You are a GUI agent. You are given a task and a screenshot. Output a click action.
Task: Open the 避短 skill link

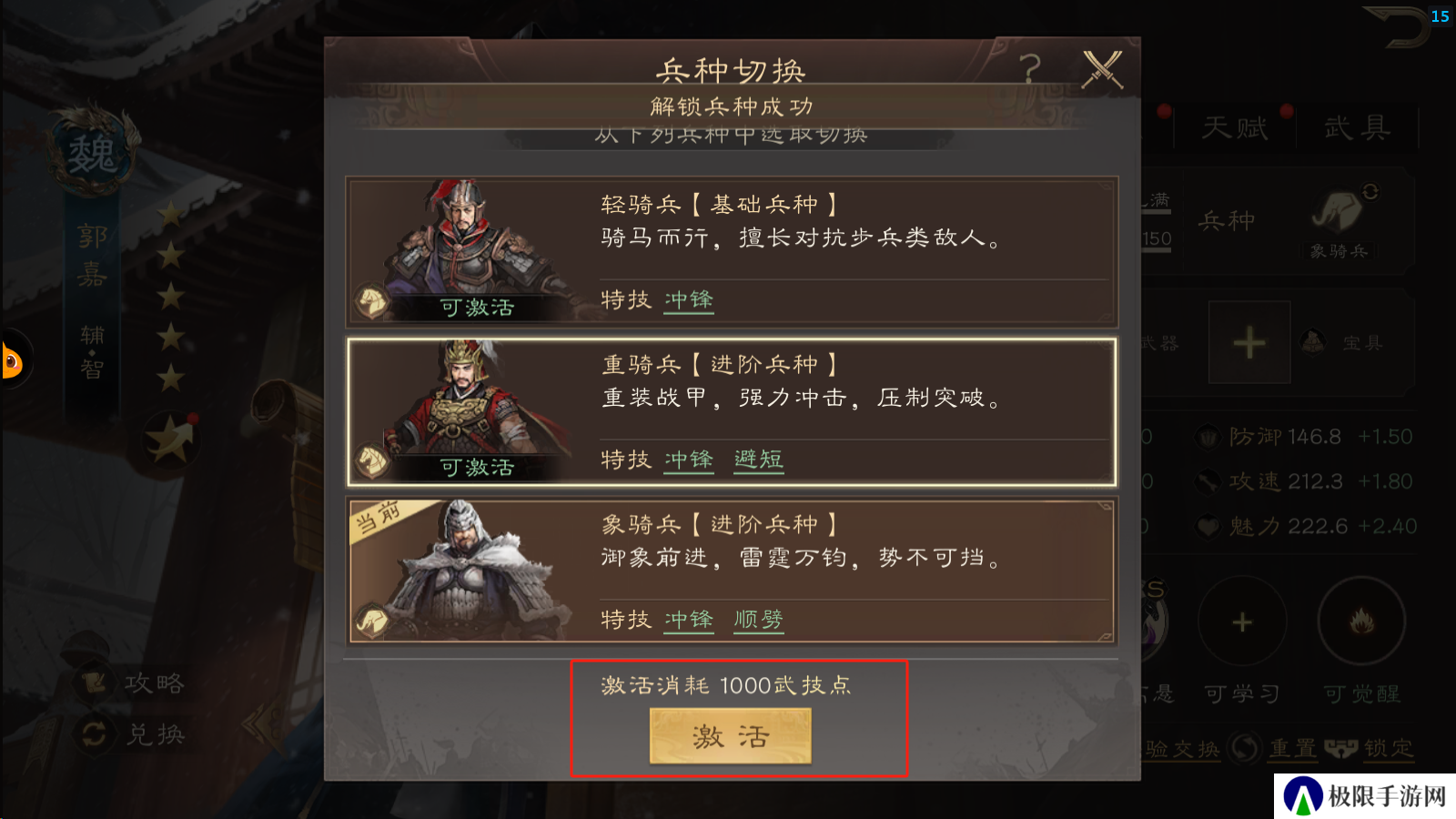[759, 460]
